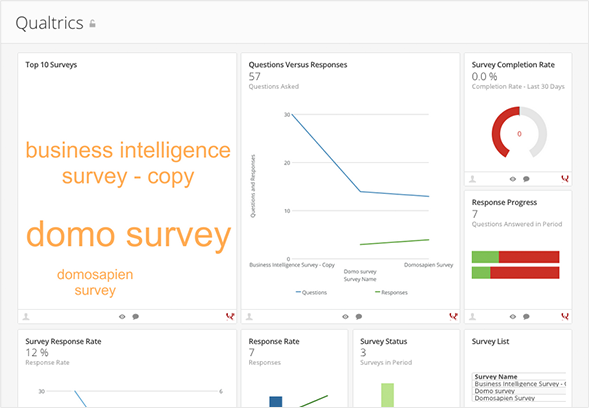Open the Top 10 Surveys card title
This screenshot has height=408, width=589.
pyautogui.click(x=51, y=65)
